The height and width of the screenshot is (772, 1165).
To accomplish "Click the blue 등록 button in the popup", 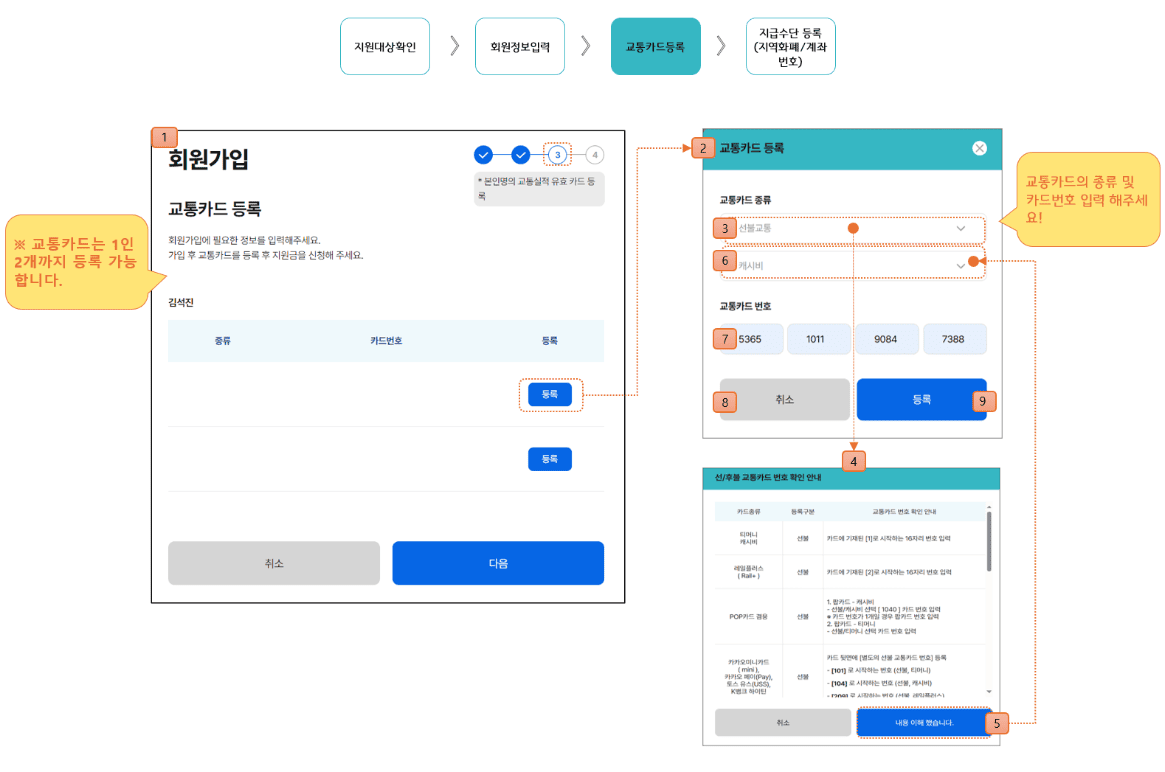I will [921, 399].
